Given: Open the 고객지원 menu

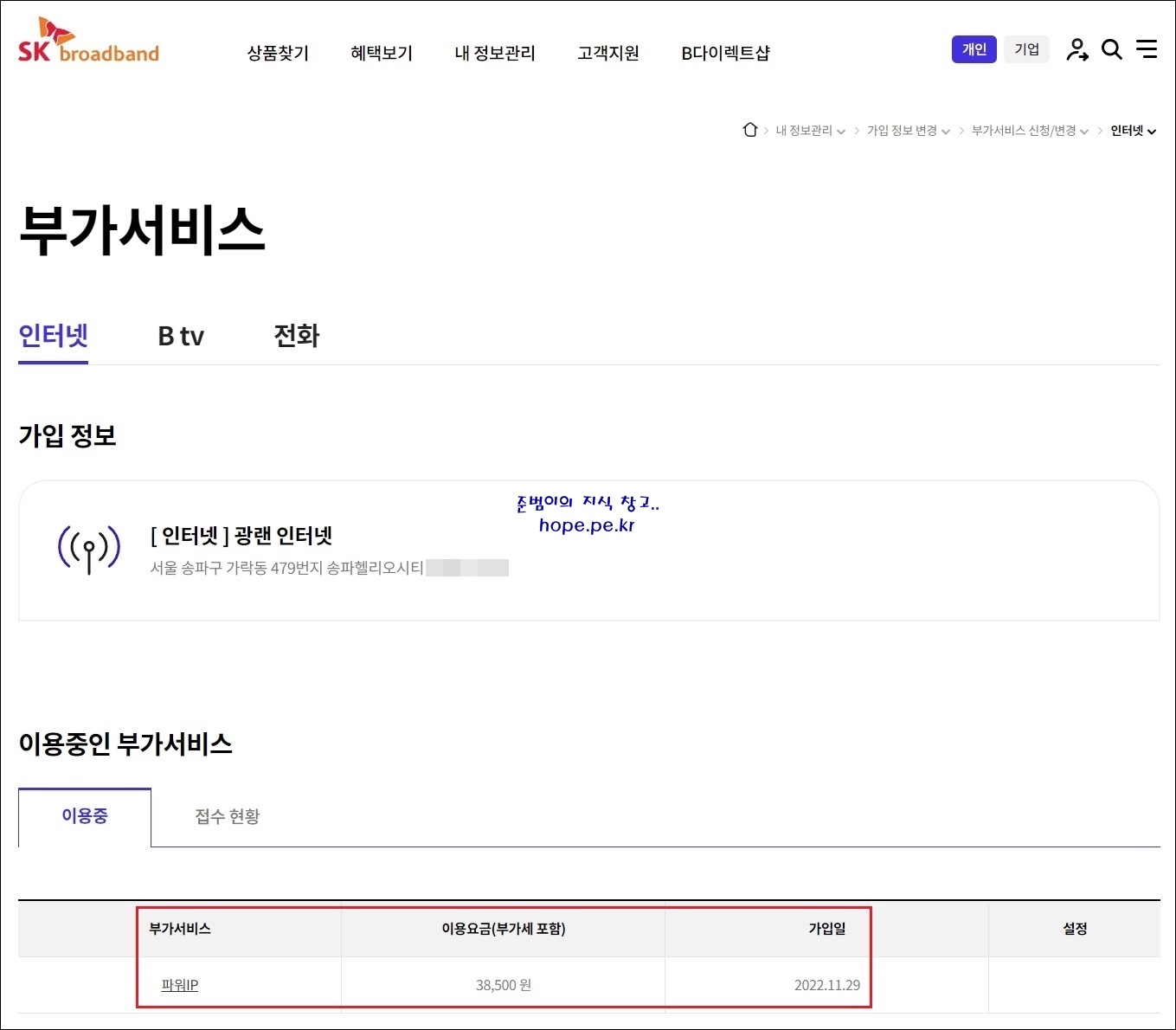Looking at the screenshot, I should (608, 53).
